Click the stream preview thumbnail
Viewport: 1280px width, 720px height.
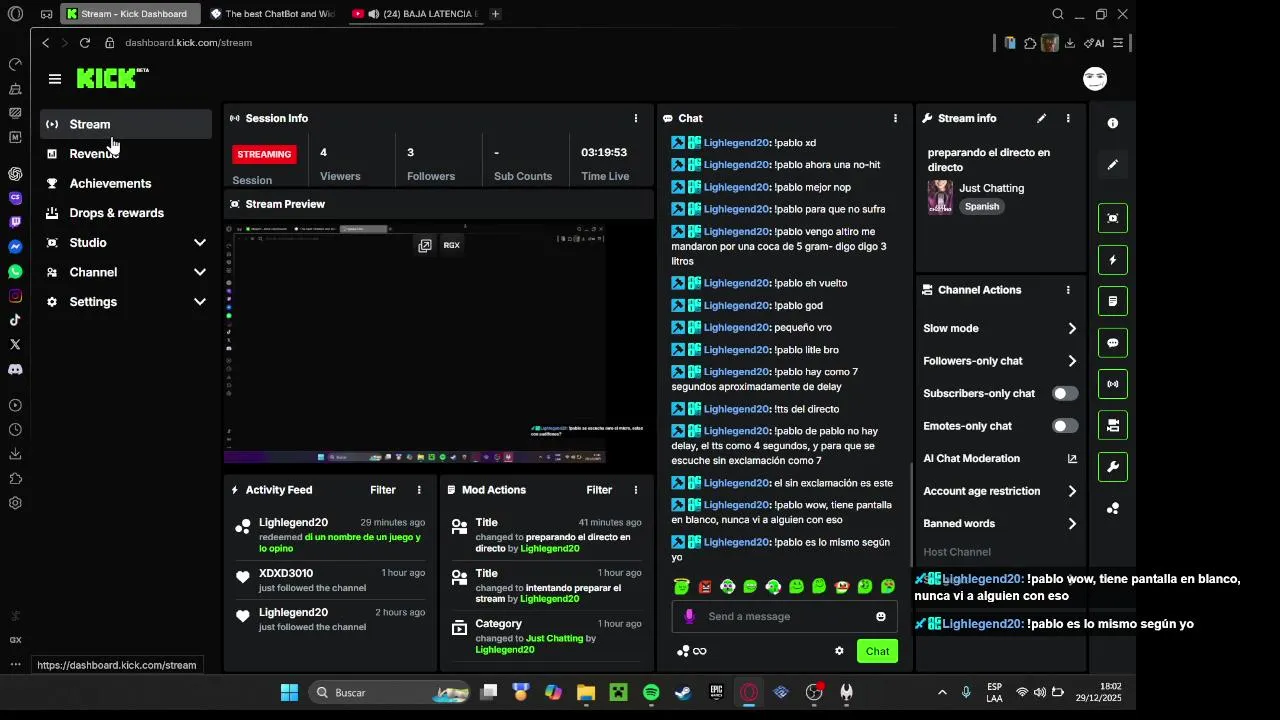point(415,343)
